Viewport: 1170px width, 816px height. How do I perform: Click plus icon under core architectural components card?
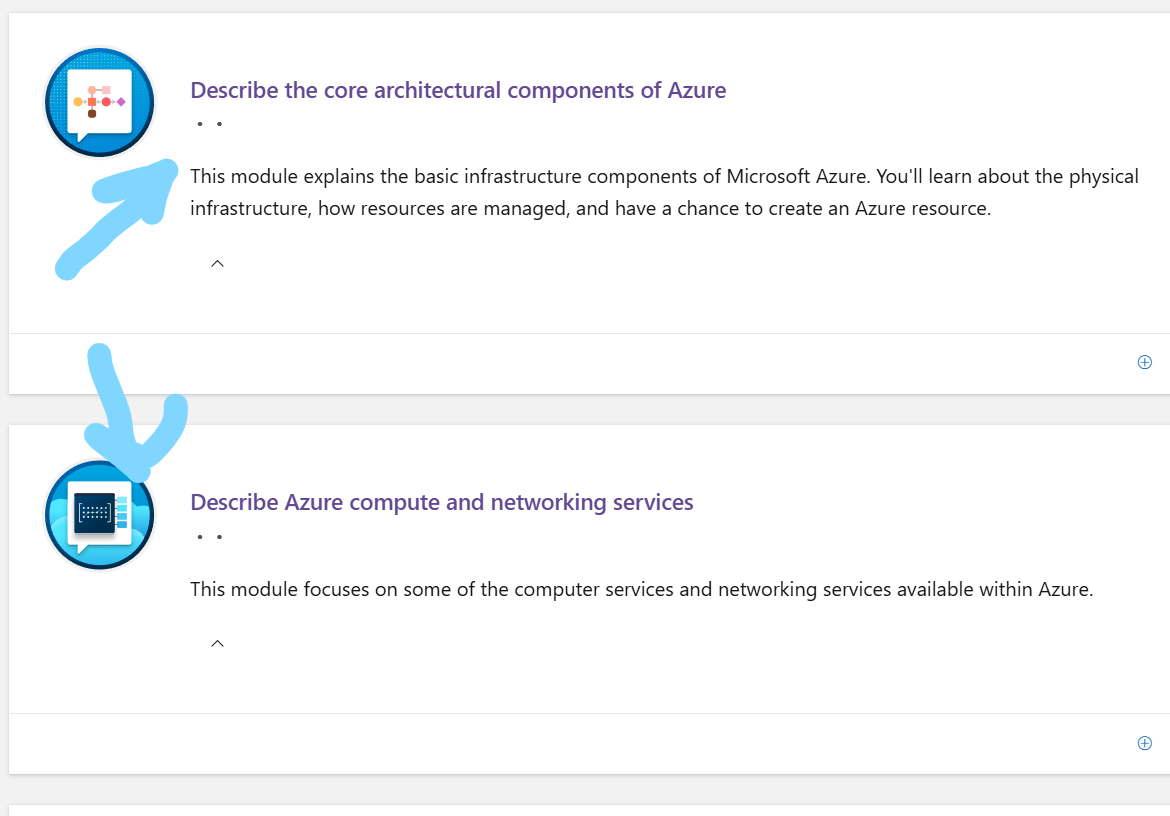[x=1145, y=363]
